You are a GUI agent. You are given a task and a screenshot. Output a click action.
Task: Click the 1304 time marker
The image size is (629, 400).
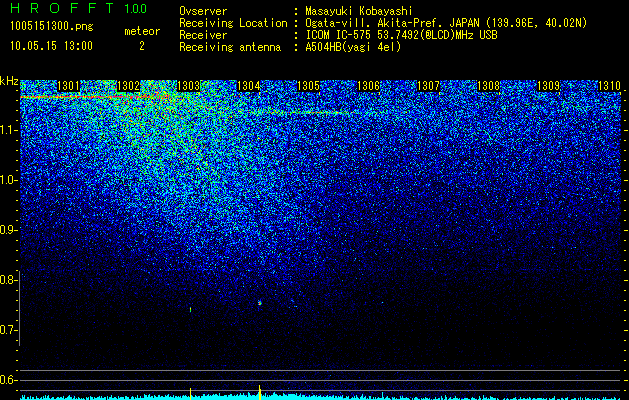click(x=248, y=86)
